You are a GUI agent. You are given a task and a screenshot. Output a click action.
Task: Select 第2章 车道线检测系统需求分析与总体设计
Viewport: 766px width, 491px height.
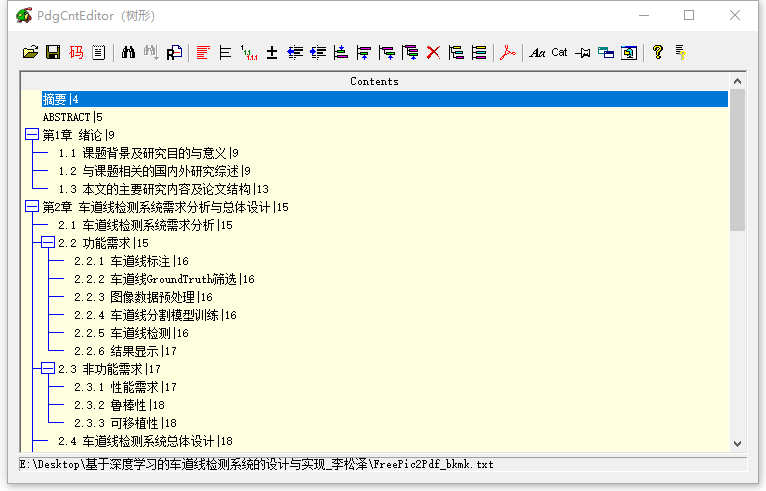[166, 207]
